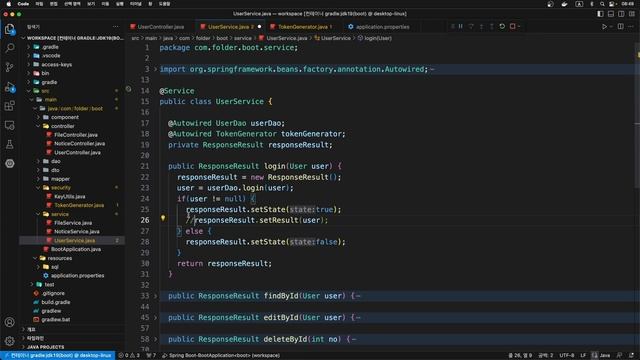Open the Remote Explorer view
The image size is (640, 360).
tap(9, 125)
